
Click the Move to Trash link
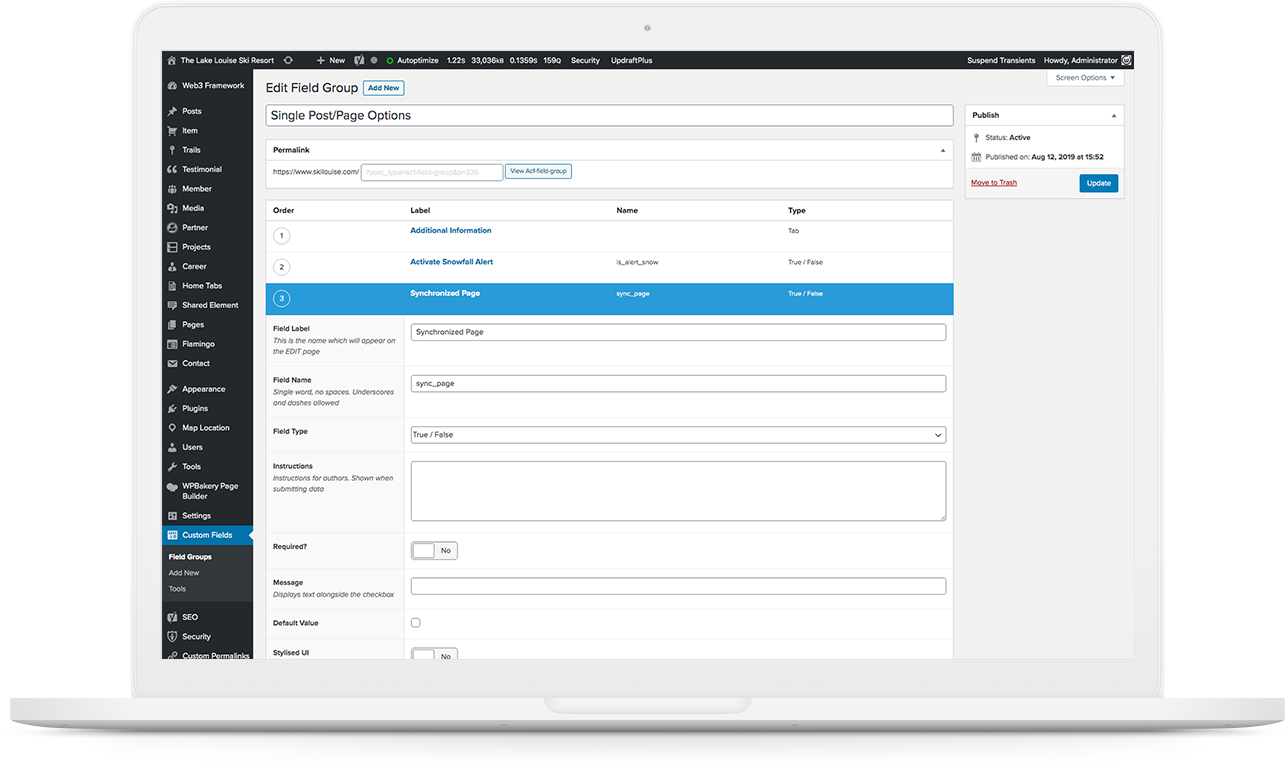(994, 182)
